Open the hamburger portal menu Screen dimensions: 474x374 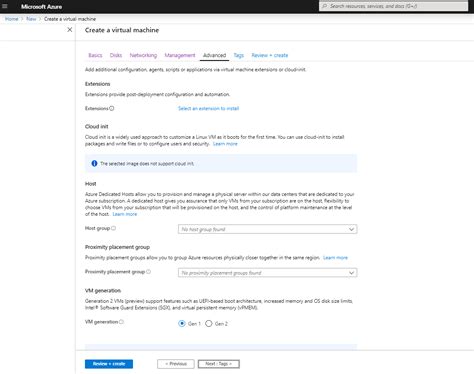point(5,6)
